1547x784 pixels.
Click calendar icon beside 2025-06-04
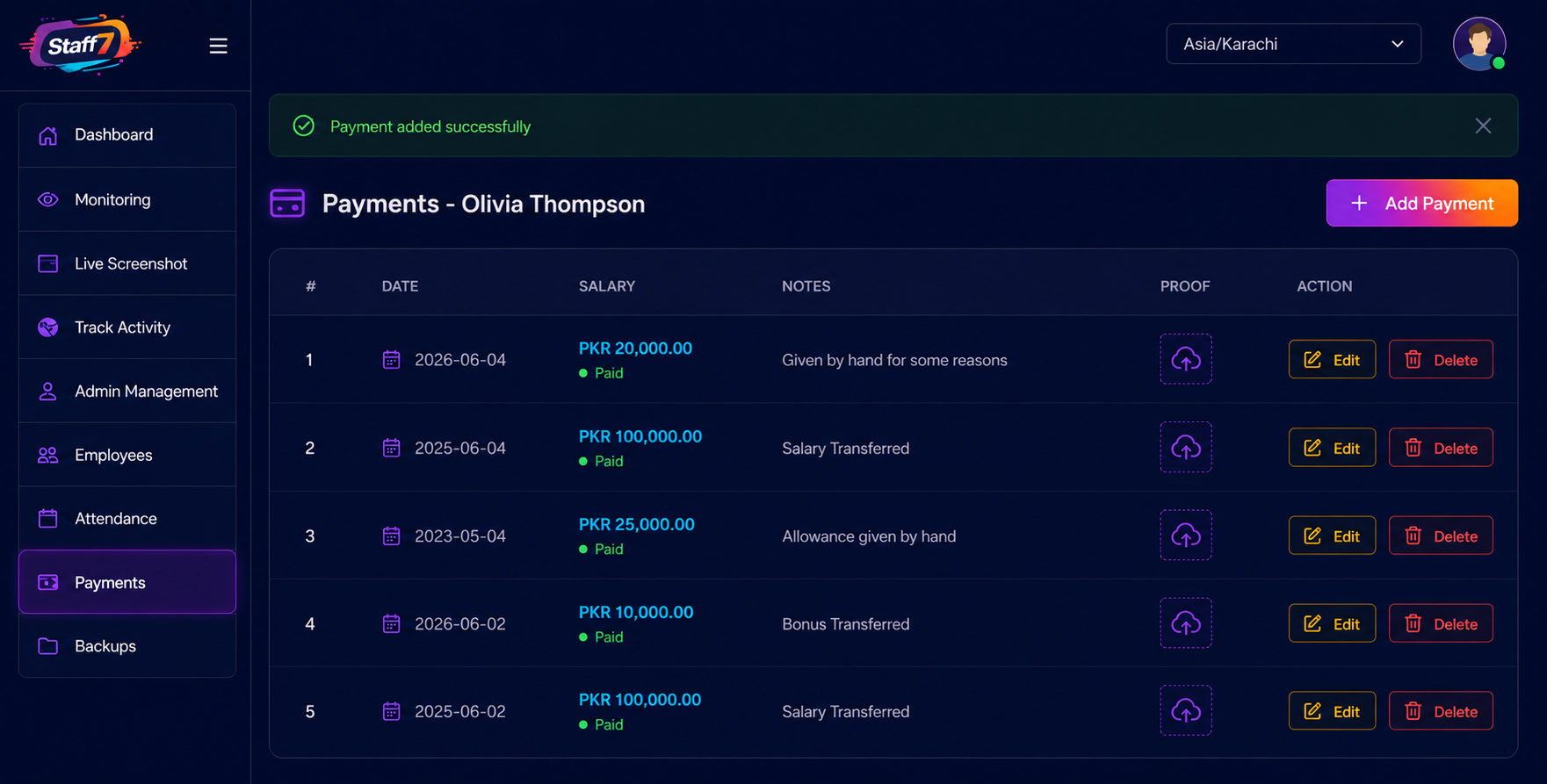pos(392,448)
